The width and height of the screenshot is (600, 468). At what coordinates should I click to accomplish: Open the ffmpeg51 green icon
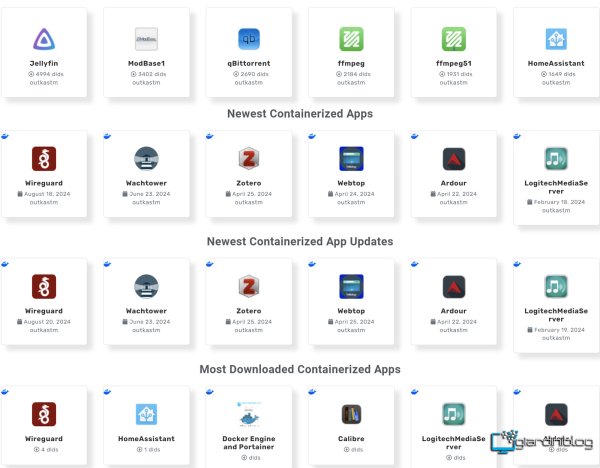click(x=453, y=39)
